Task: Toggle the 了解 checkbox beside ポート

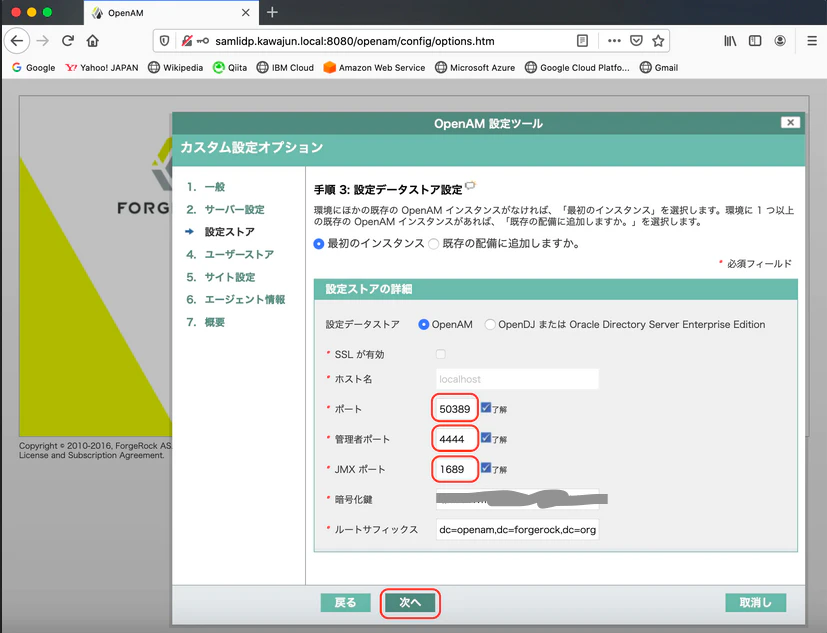Action: [486, 407]
